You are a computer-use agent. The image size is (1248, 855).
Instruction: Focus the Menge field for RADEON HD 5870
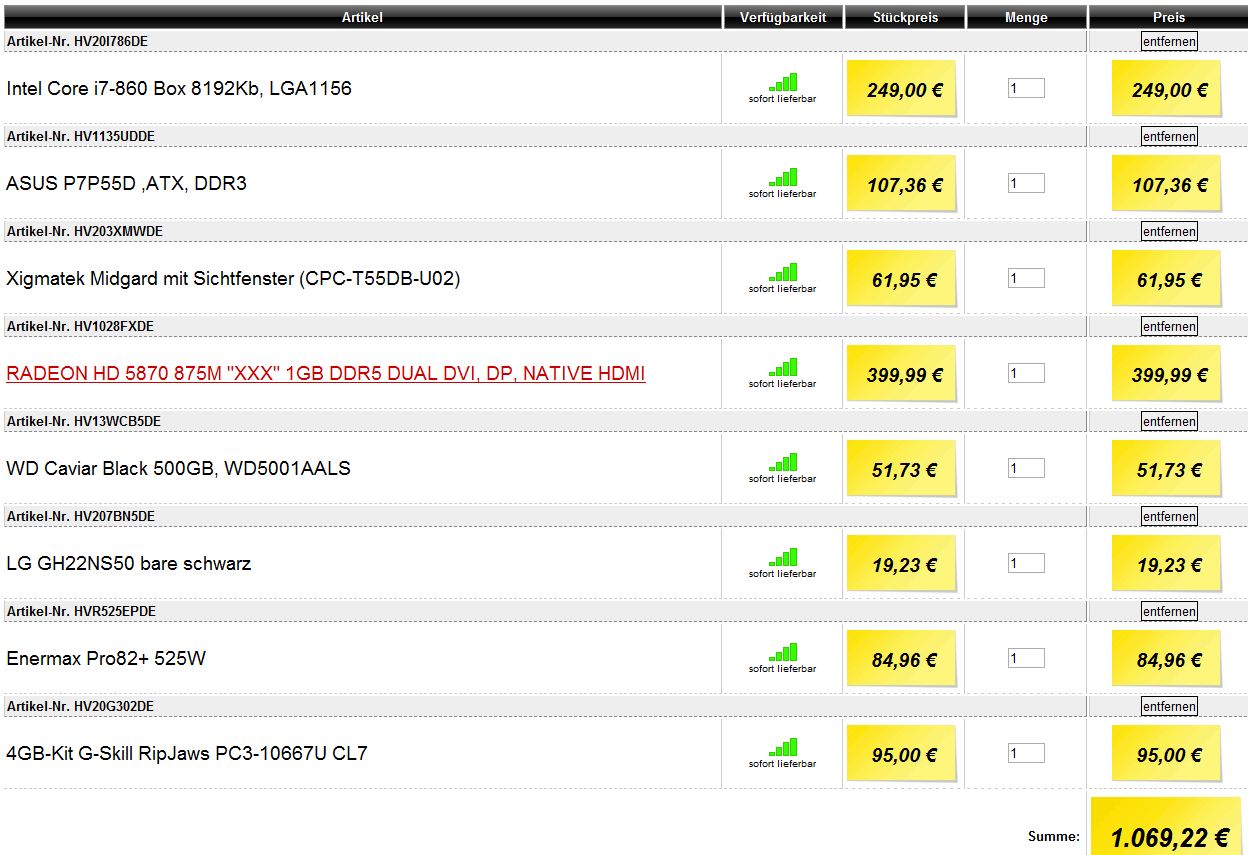1026,373
